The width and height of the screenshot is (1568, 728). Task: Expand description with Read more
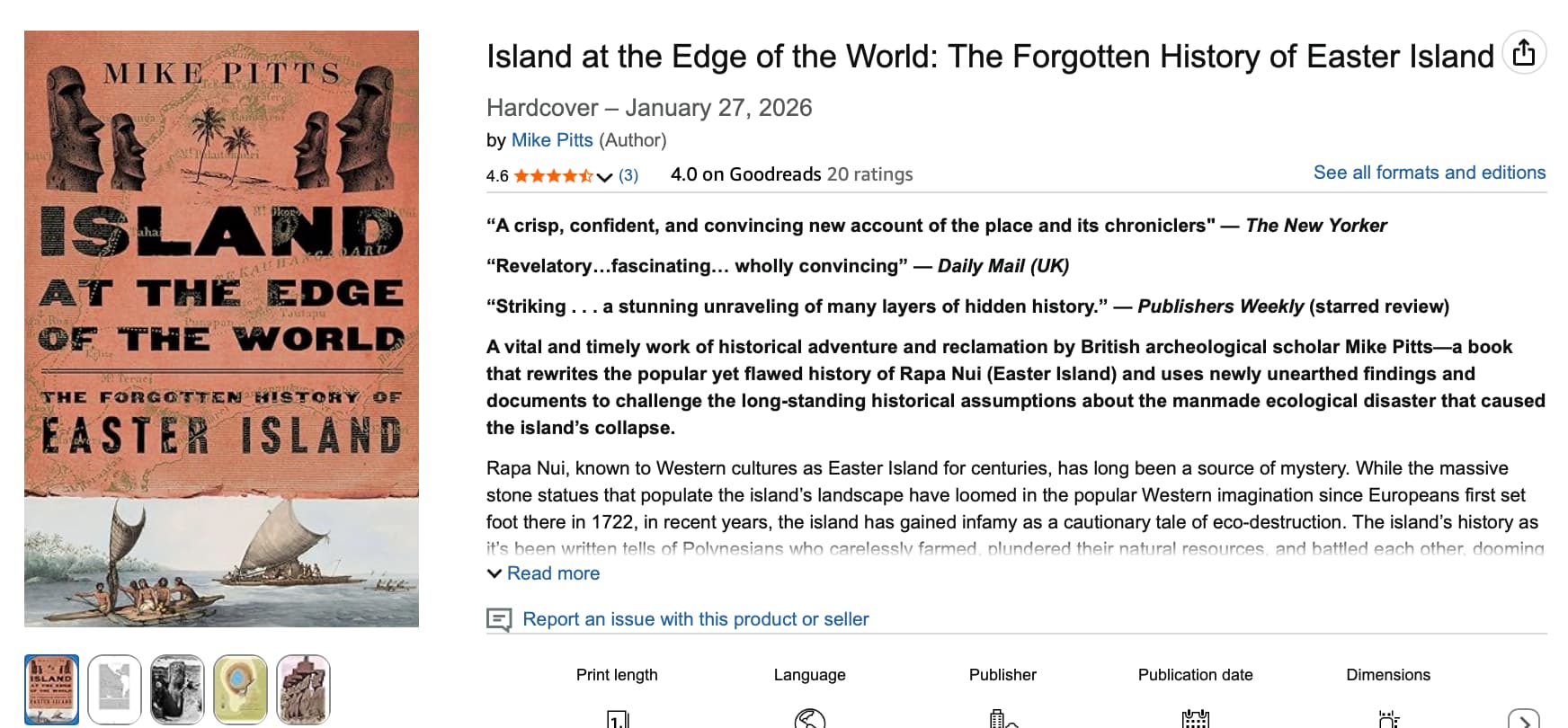click(553, 573)
